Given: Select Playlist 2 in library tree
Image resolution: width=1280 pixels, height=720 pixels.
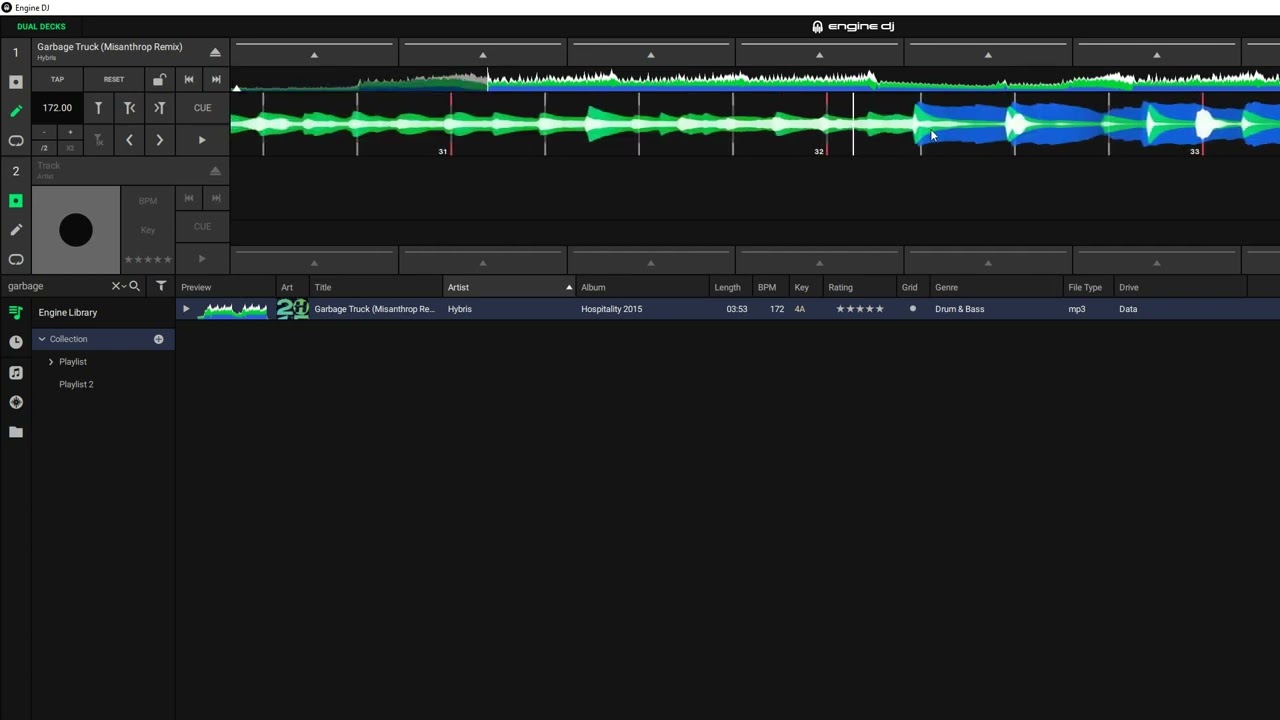Looking at the screenshot, I should (76, 384).
